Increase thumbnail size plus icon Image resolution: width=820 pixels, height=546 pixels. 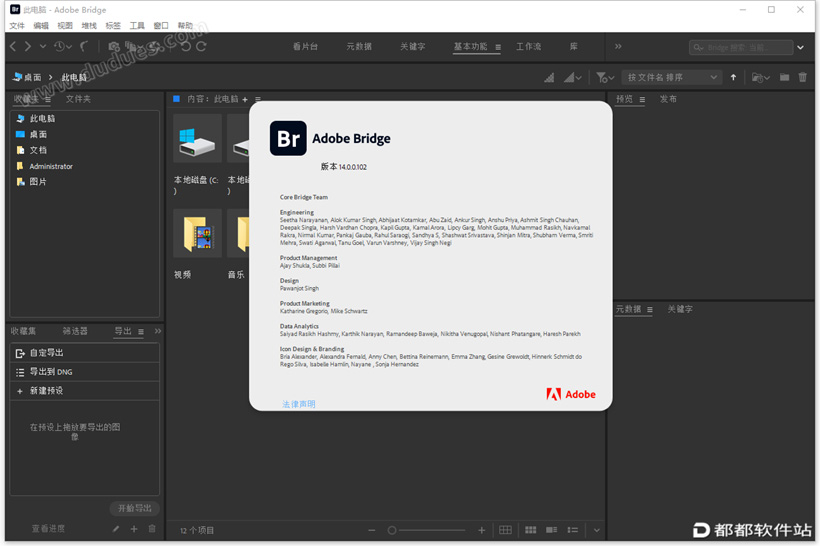coord(482,530)
